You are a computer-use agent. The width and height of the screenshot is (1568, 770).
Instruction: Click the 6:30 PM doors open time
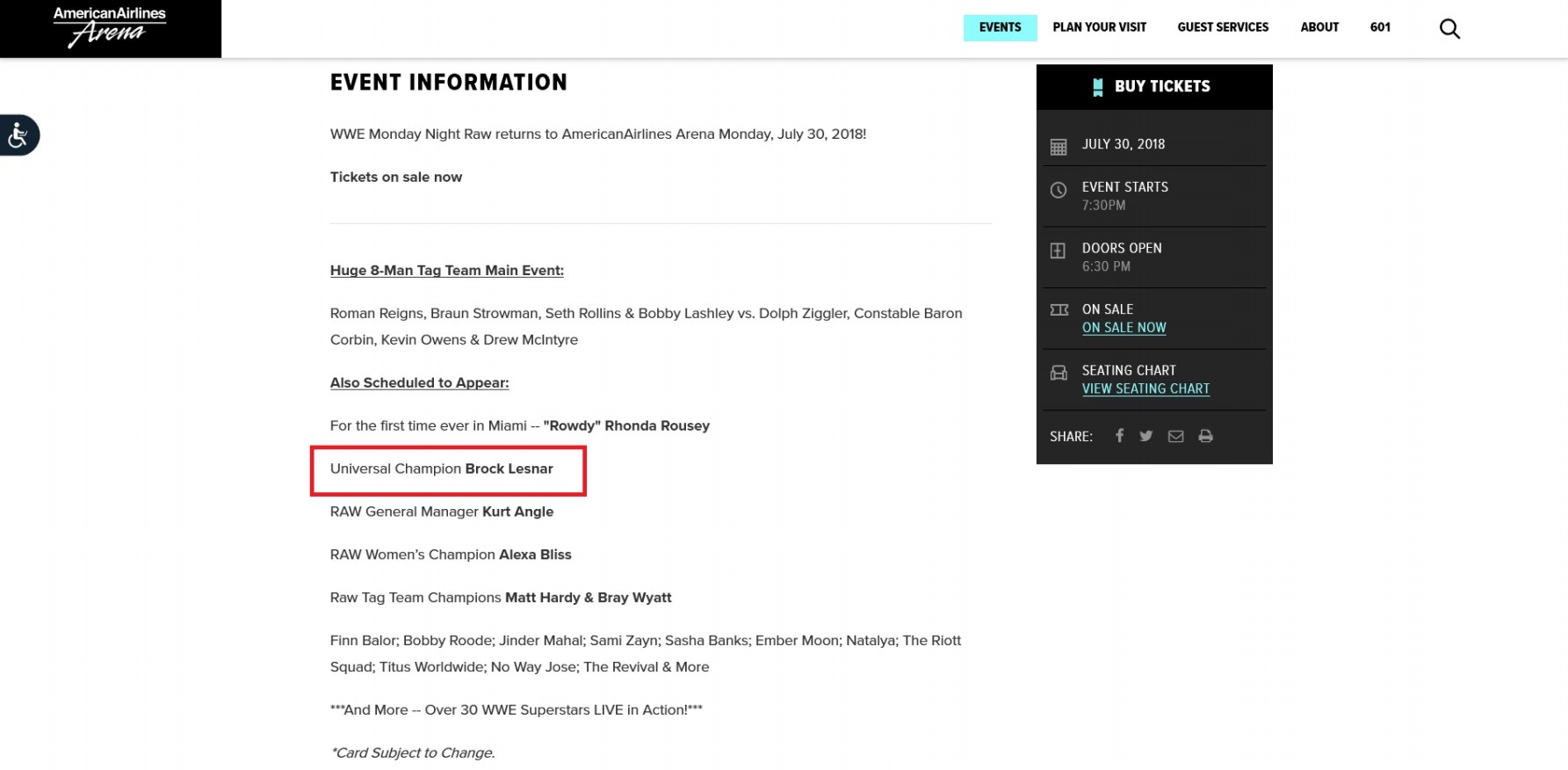(x=1106, y=267)
